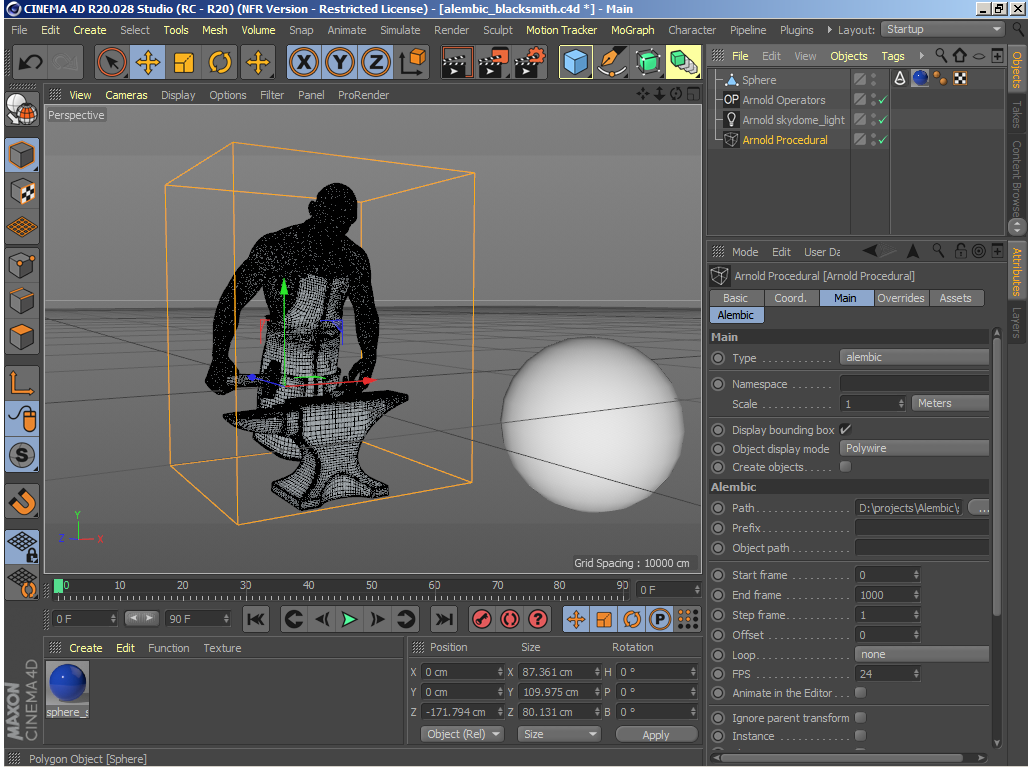The width and height of the screenshot is (1028, 768).
Task: Click the Apply button
Action: pos(656,735)
